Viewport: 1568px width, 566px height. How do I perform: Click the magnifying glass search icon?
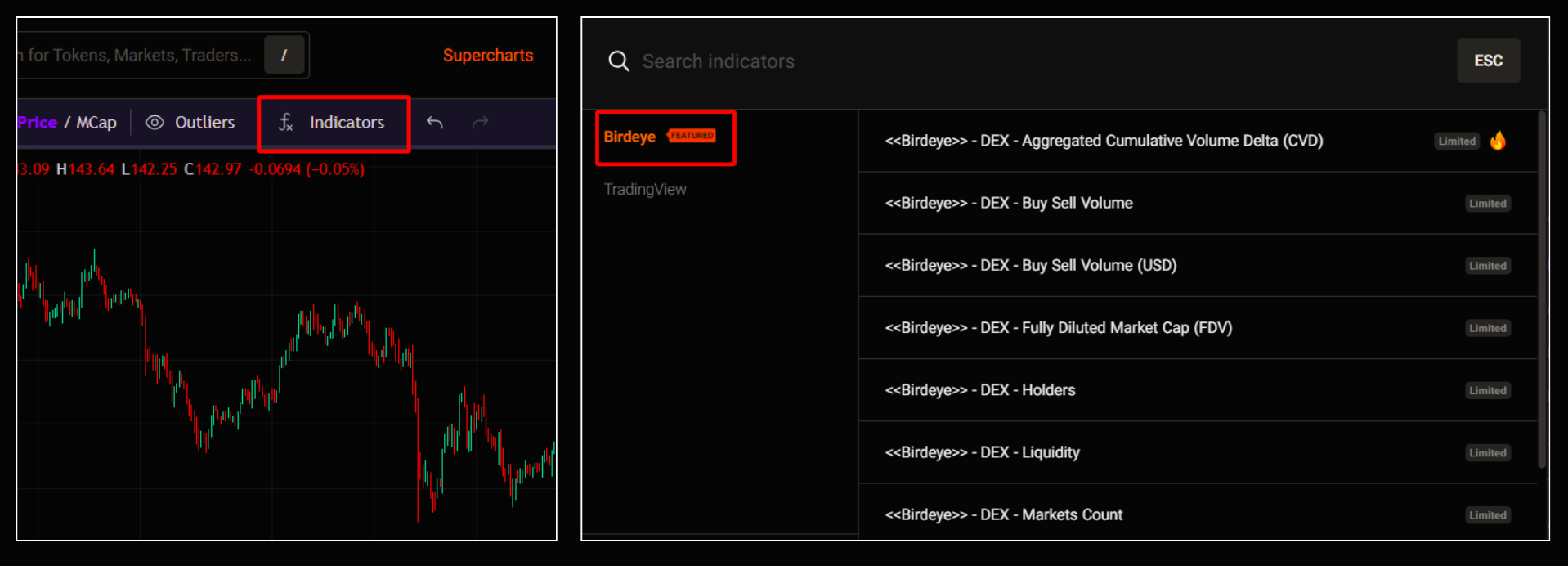[x=619, y=61]
